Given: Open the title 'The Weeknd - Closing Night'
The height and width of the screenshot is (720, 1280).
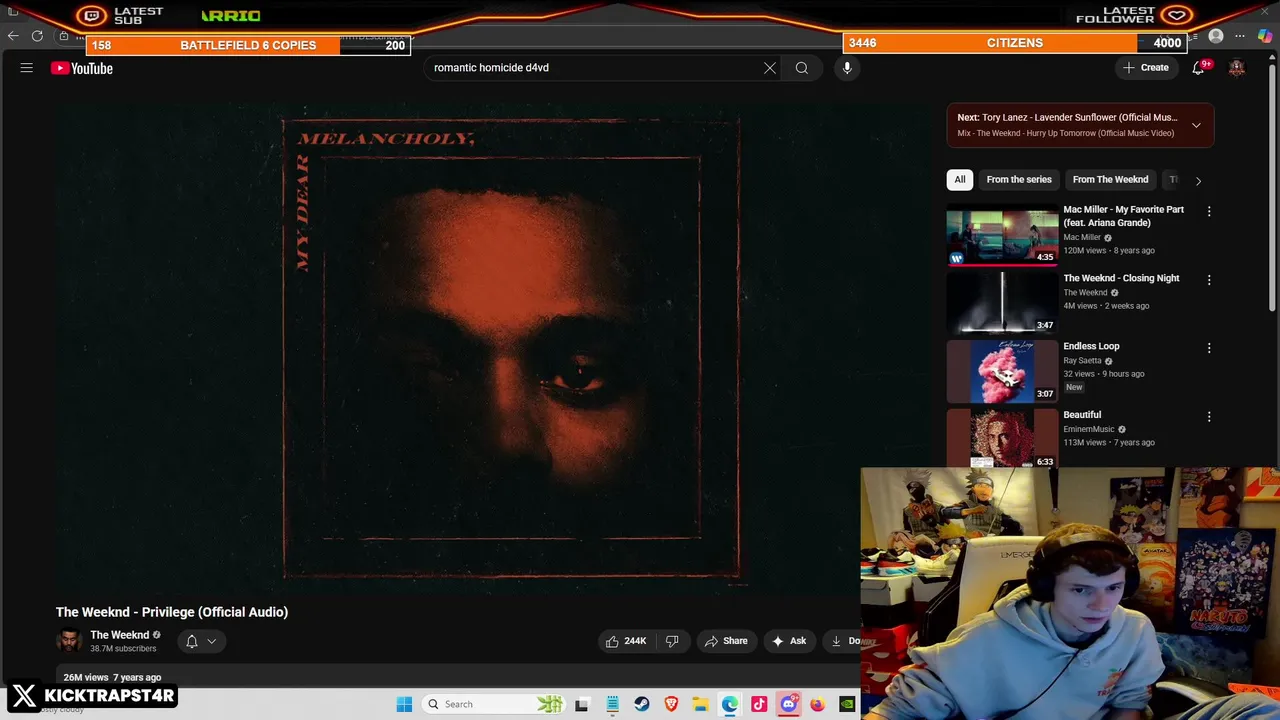Looking at the screenshot, I should click(1121, 278).
